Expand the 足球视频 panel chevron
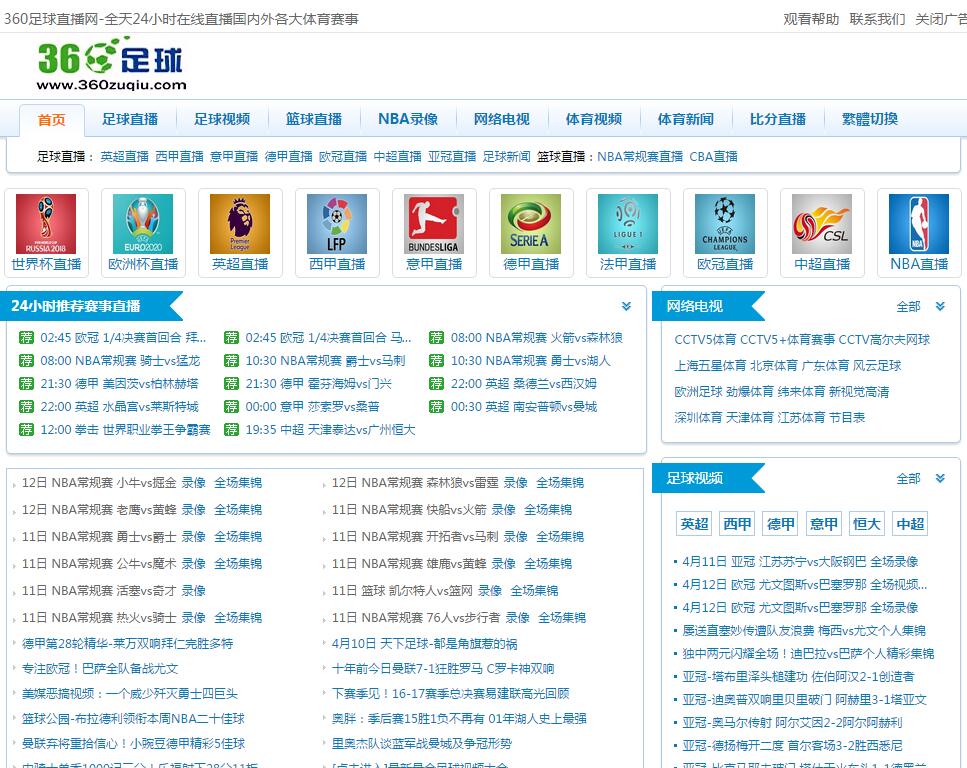Viewport: 967px width, 768px height. (x=940, y=478)
